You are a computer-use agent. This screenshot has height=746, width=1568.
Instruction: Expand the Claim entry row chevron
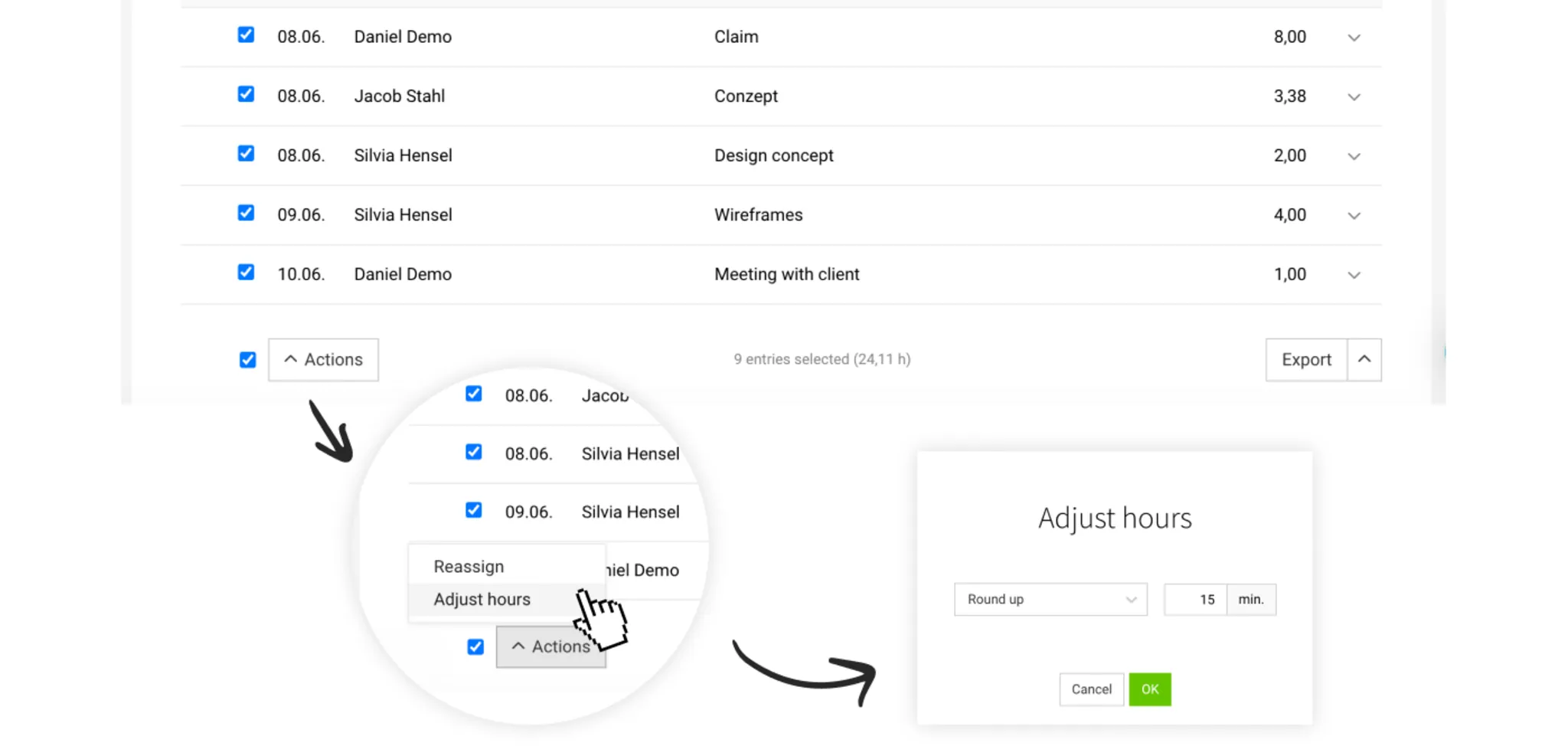point(1354,38)
